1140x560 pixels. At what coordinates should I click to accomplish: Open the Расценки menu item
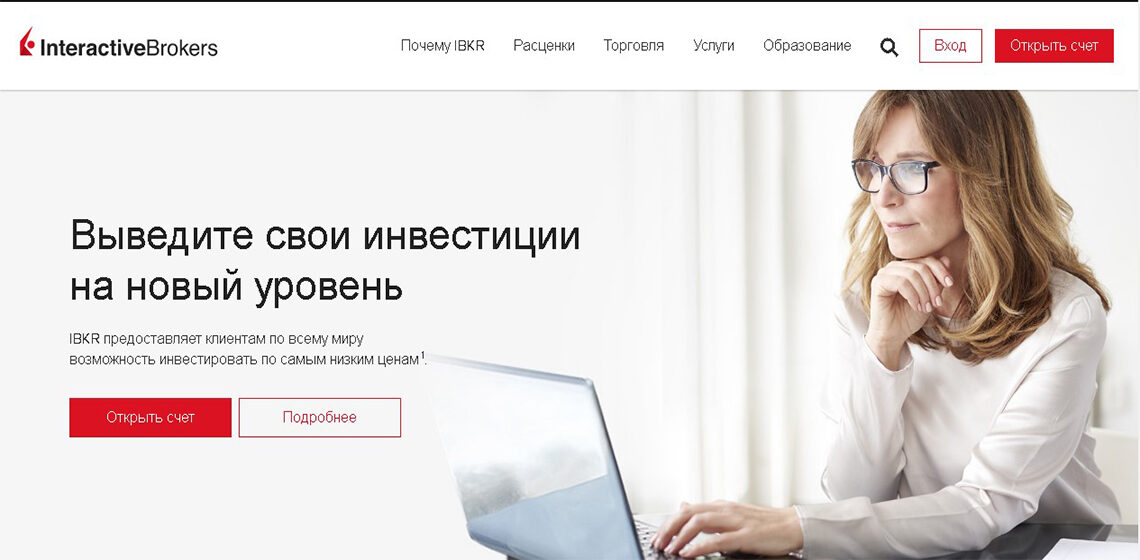coord(544,46)
